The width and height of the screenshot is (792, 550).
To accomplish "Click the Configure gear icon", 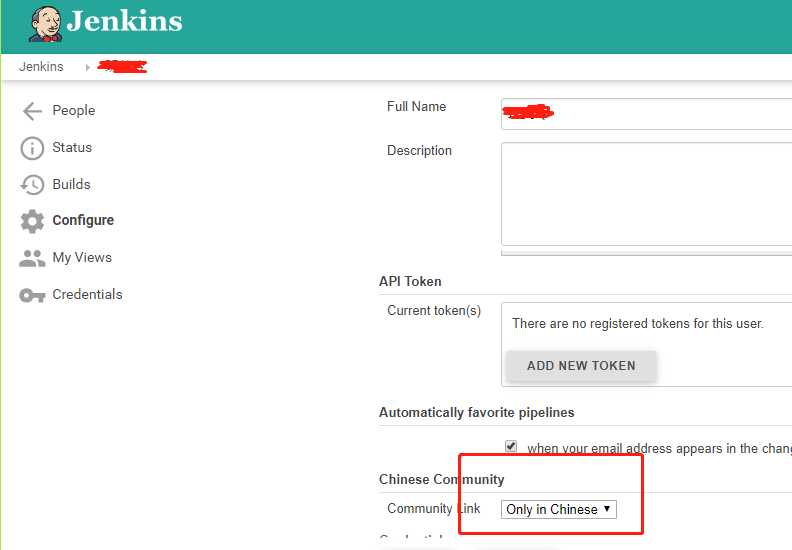I will (32, 221).
